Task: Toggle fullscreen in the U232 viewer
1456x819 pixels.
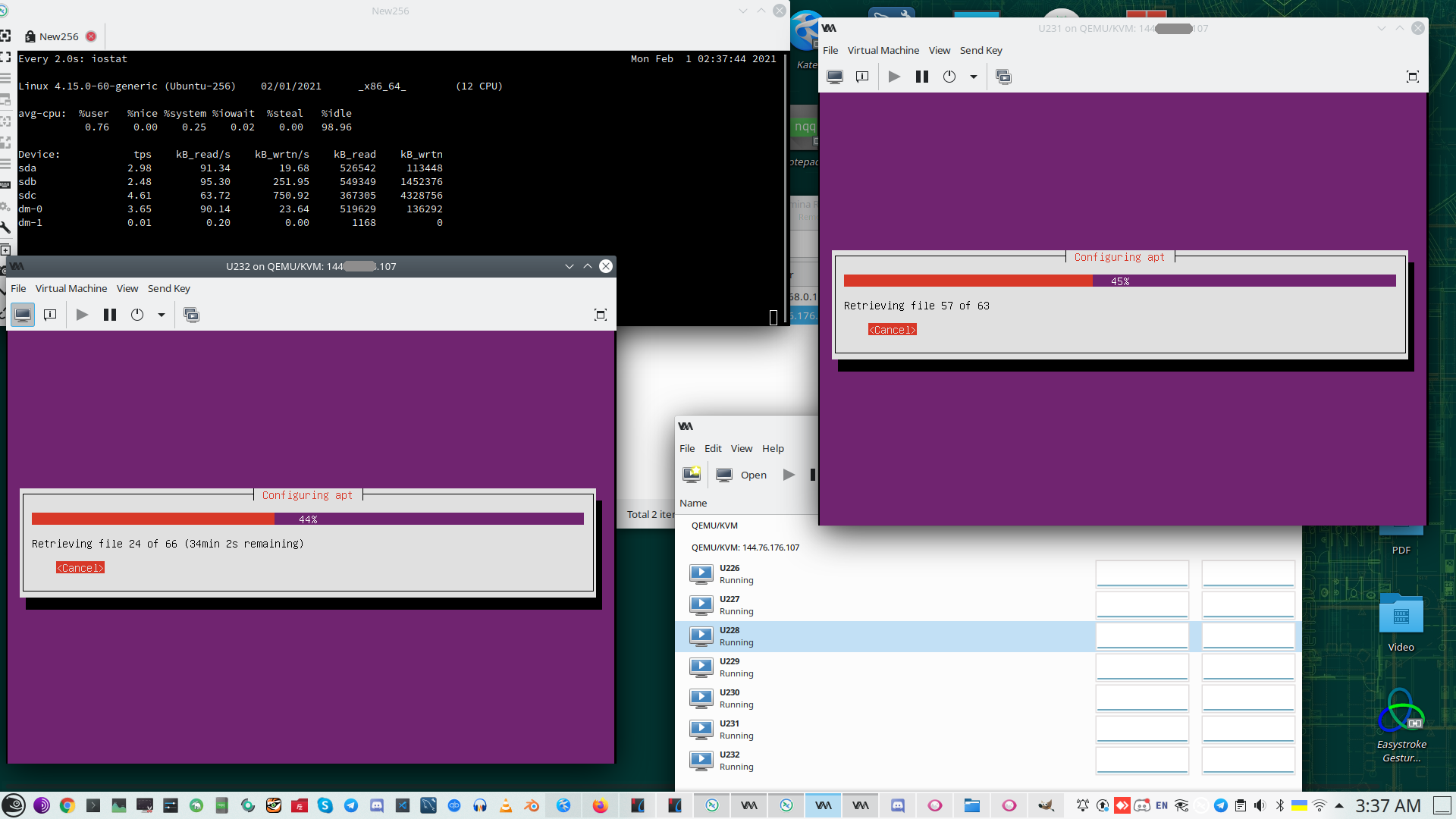Action: 600,315
